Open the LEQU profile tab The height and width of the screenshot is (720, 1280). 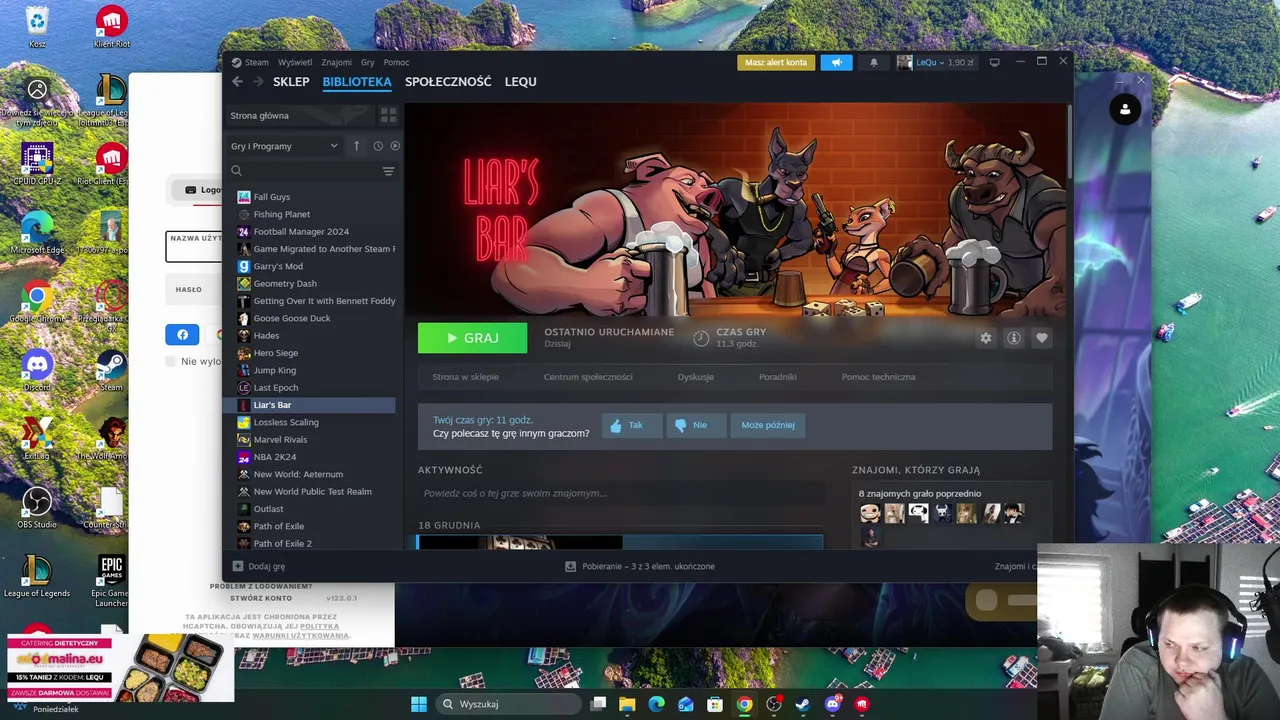tap(521, 82)
